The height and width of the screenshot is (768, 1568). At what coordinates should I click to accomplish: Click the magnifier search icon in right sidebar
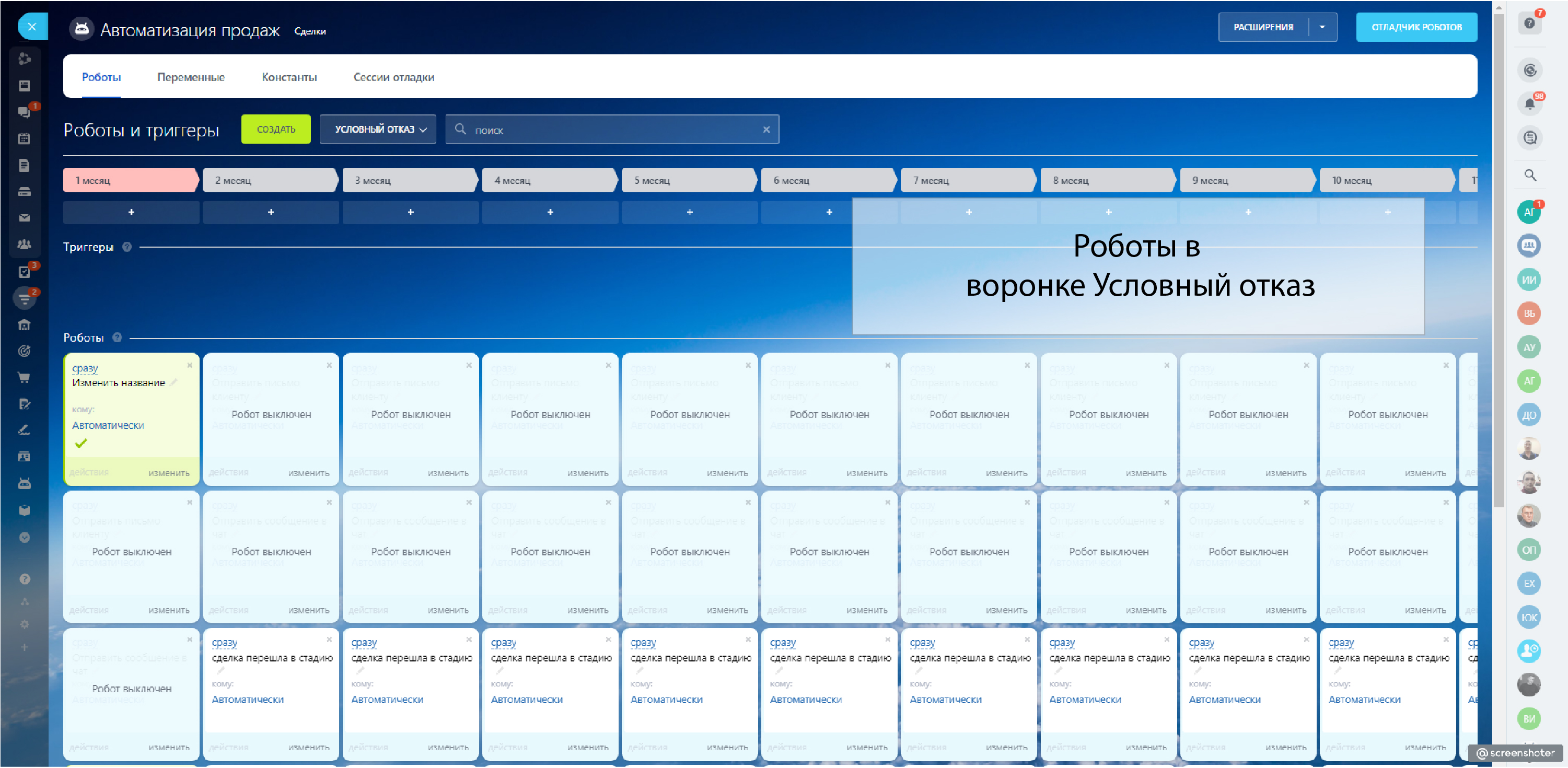click(1530, 175)
